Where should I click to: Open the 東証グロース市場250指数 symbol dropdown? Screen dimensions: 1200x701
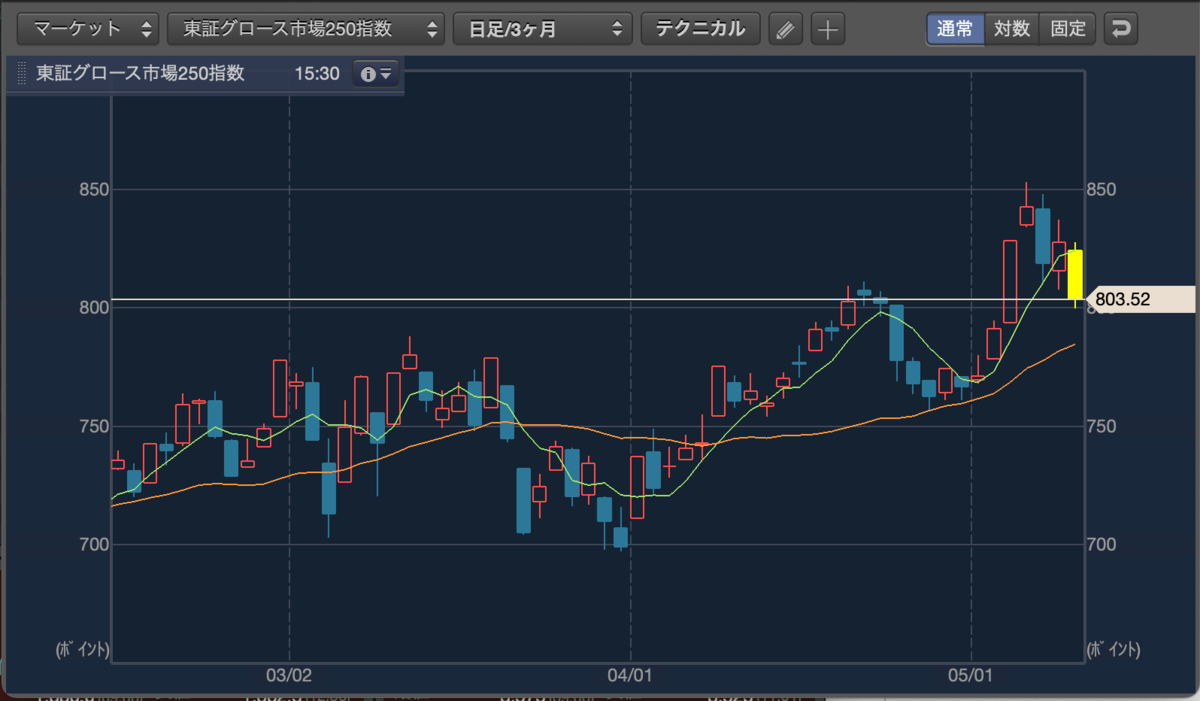click(306, 29)
